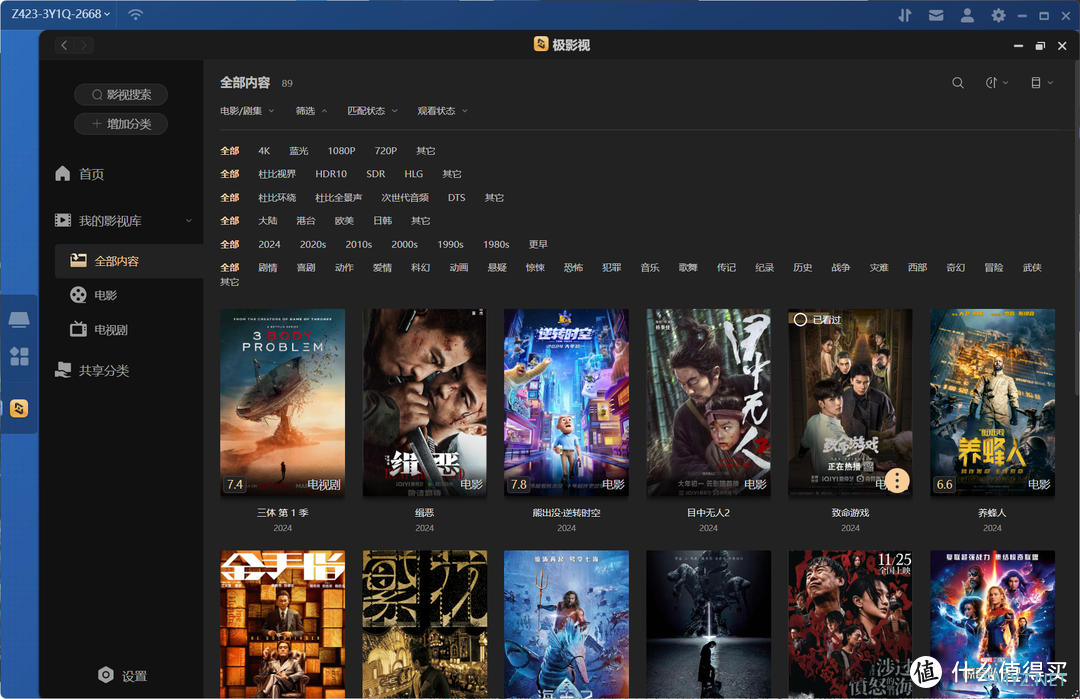This screenshot has height=699, width=1080.
Task: Filter by 蓝光 quality
Action: tap(299, 151)
